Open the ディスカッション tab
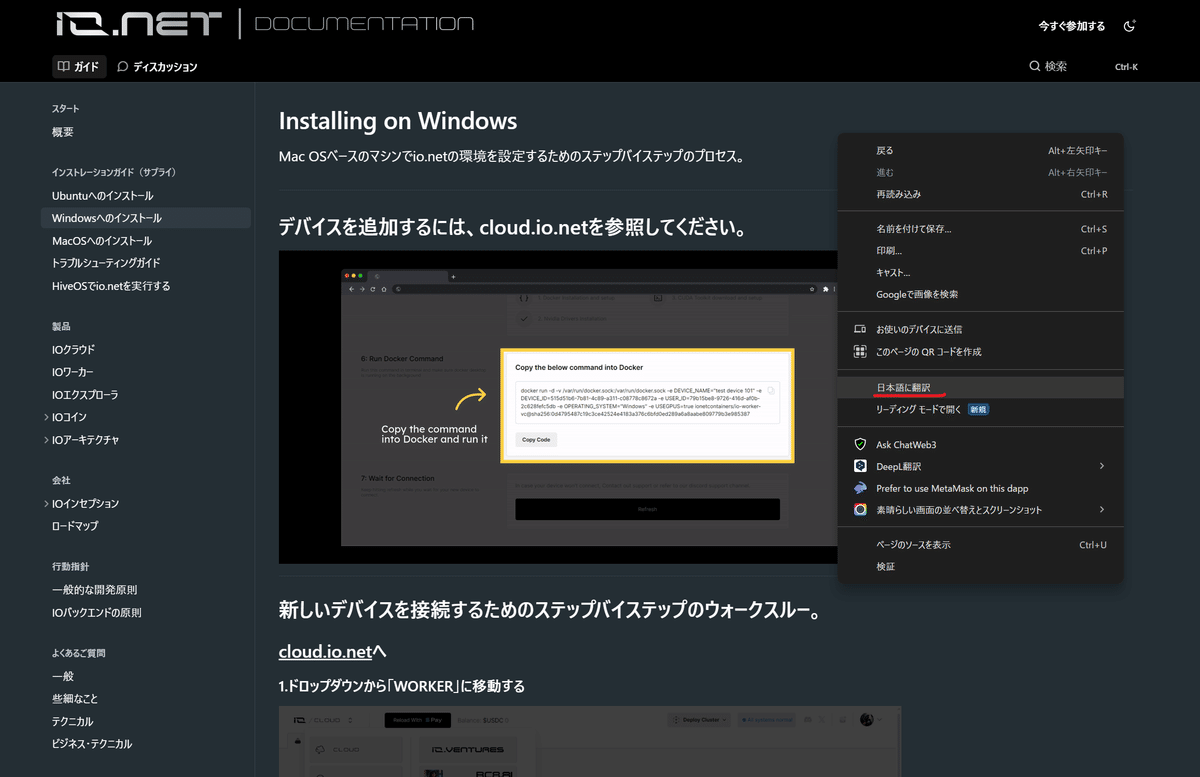Viewport: 1200px width, 777px height. coord(157,67)
